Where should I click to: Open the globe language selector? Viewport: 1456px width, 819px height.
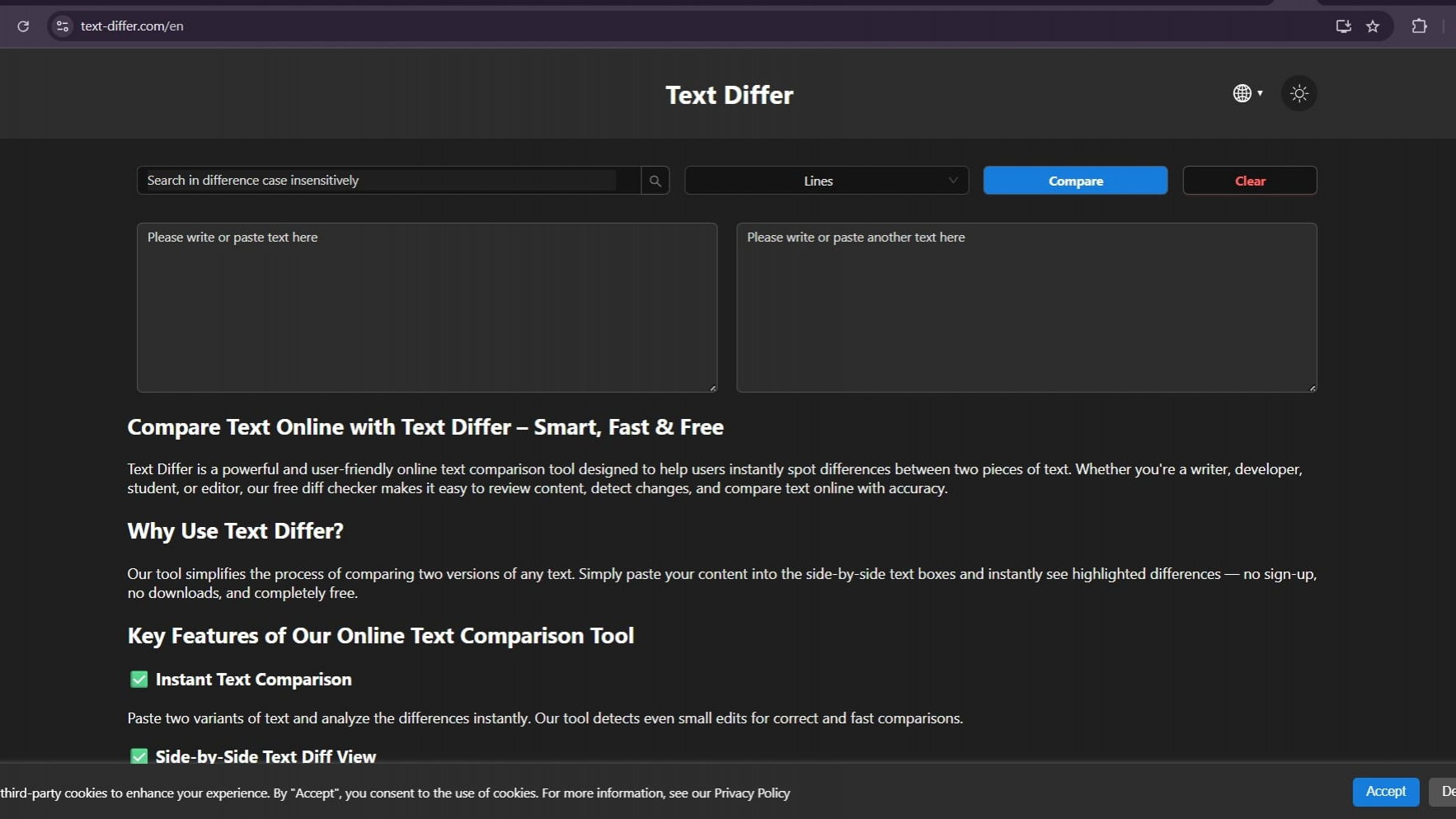point(1247,93)
